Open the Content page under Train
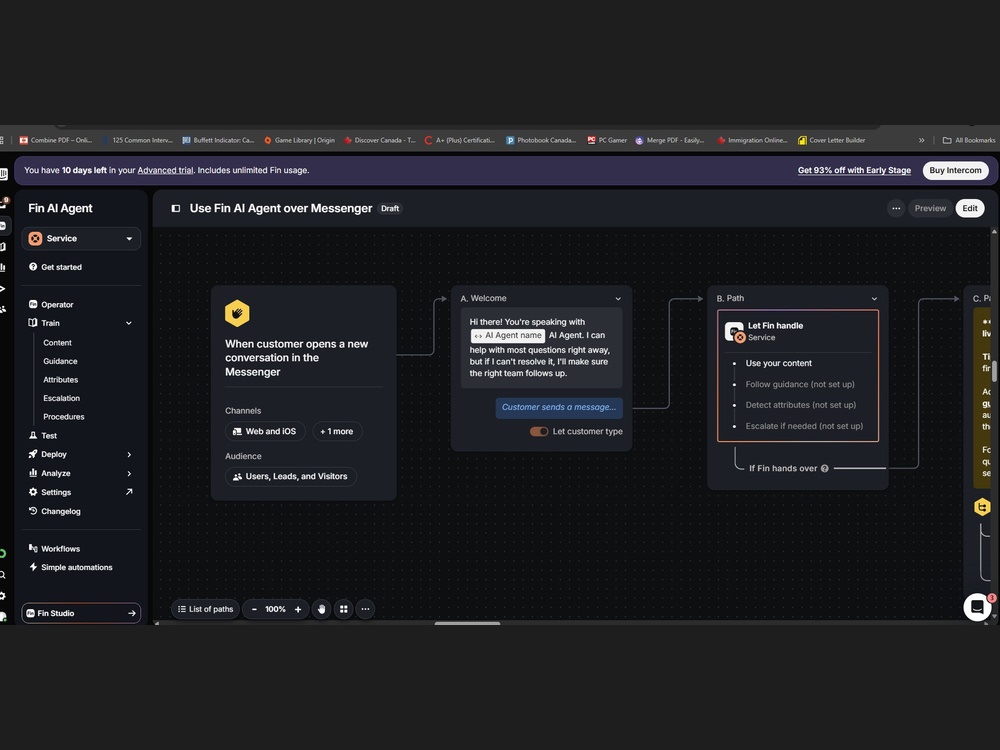Screen dimensions: 1000x750 (x=57, y=342)
